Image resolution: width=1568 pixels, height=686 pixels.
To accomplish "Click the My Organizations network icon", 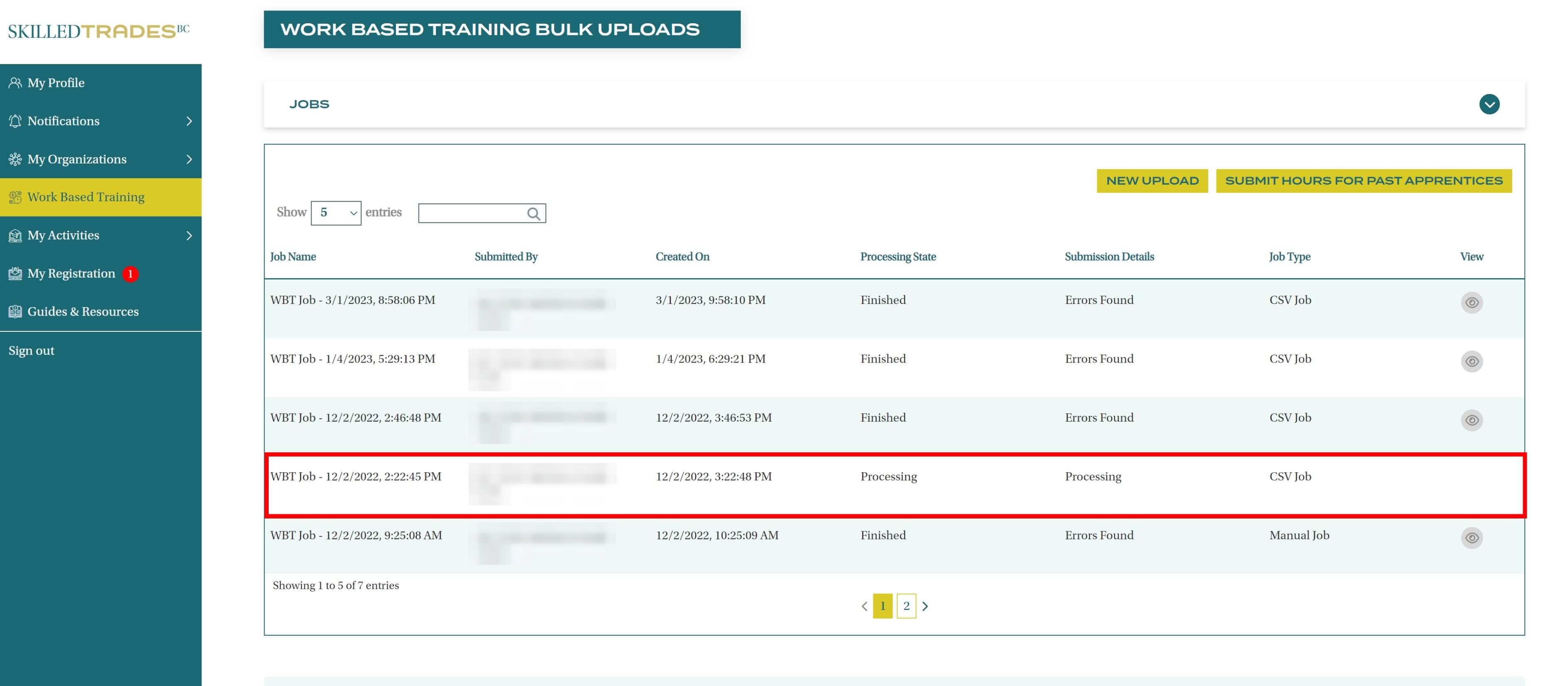I will point(15,160).
